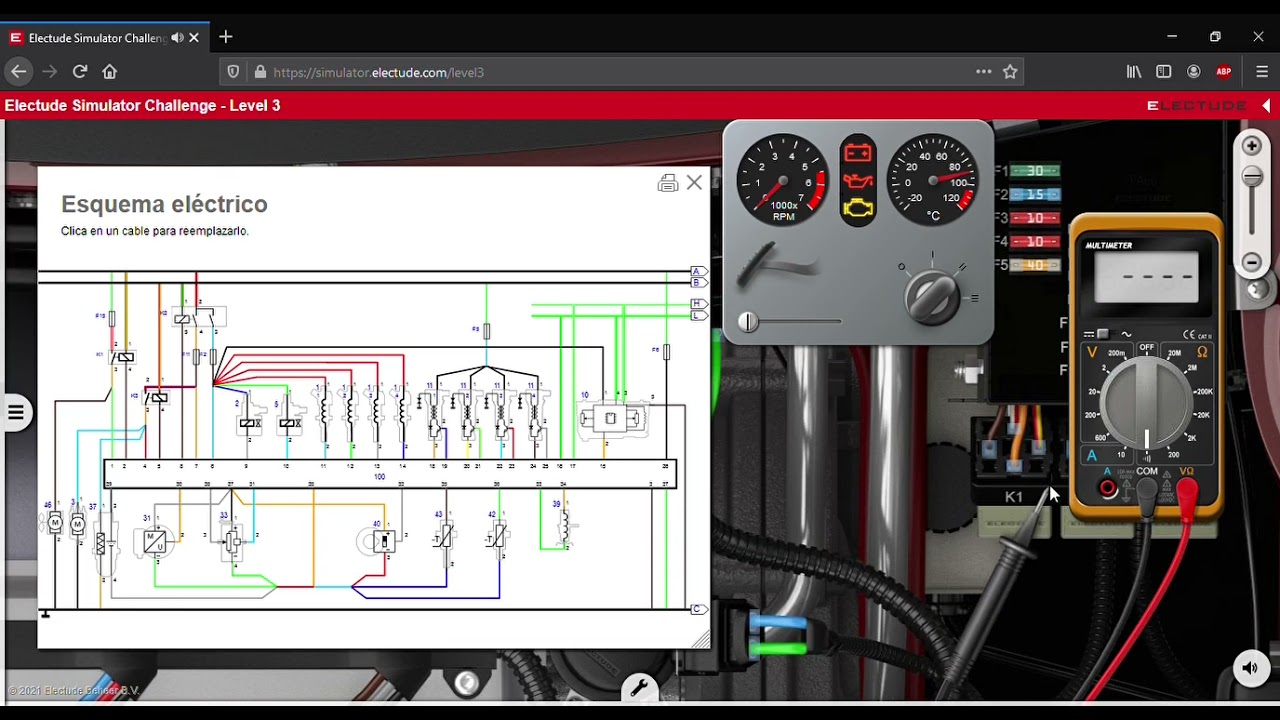This screenshot has height=720, width=1280.
Task: Open the Adblock Plus extension
Action: tap(1224, 72)
